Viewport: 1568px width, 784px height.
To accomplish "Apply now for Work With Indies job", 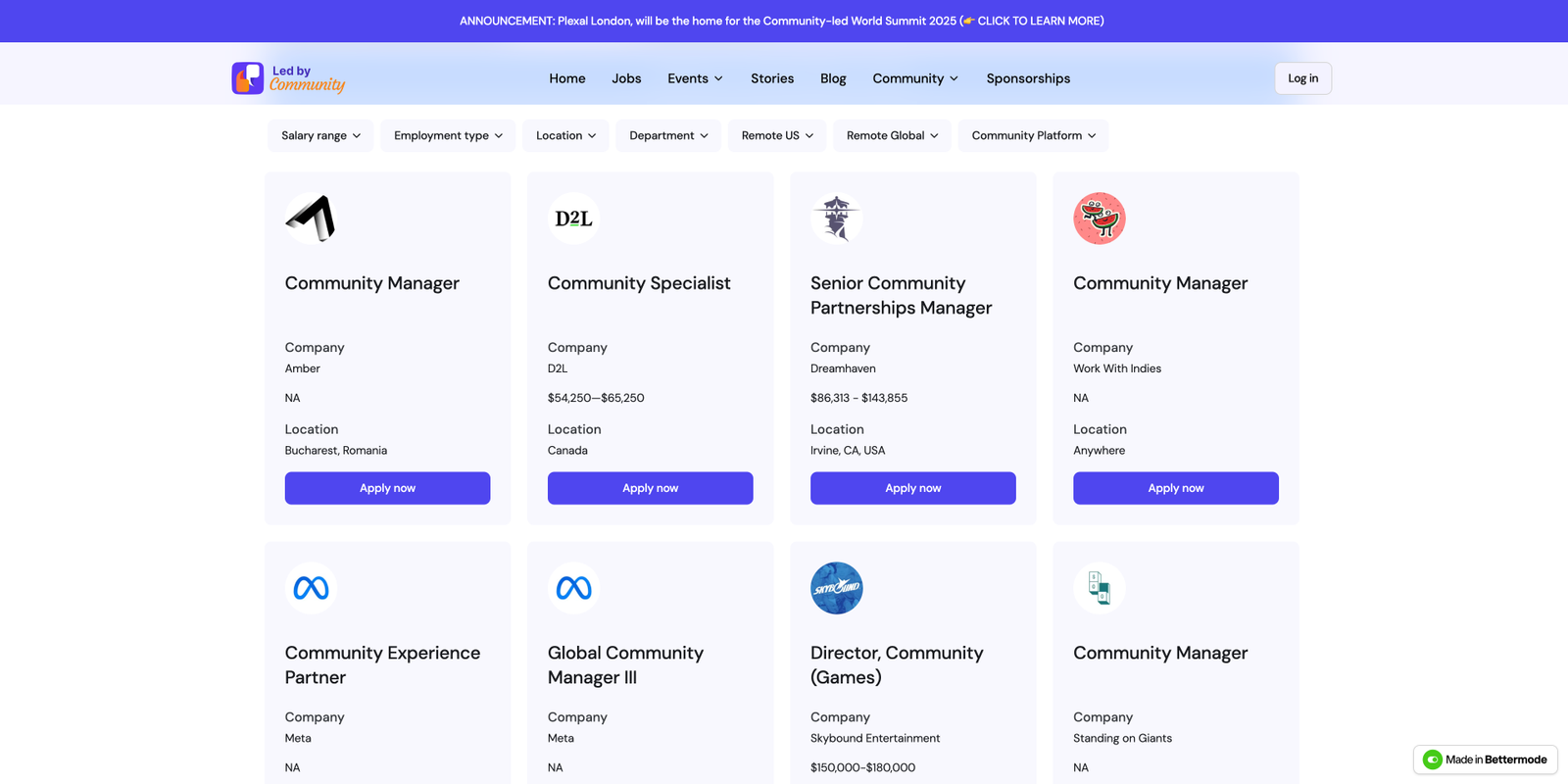I will click(x=1175, y=488).
